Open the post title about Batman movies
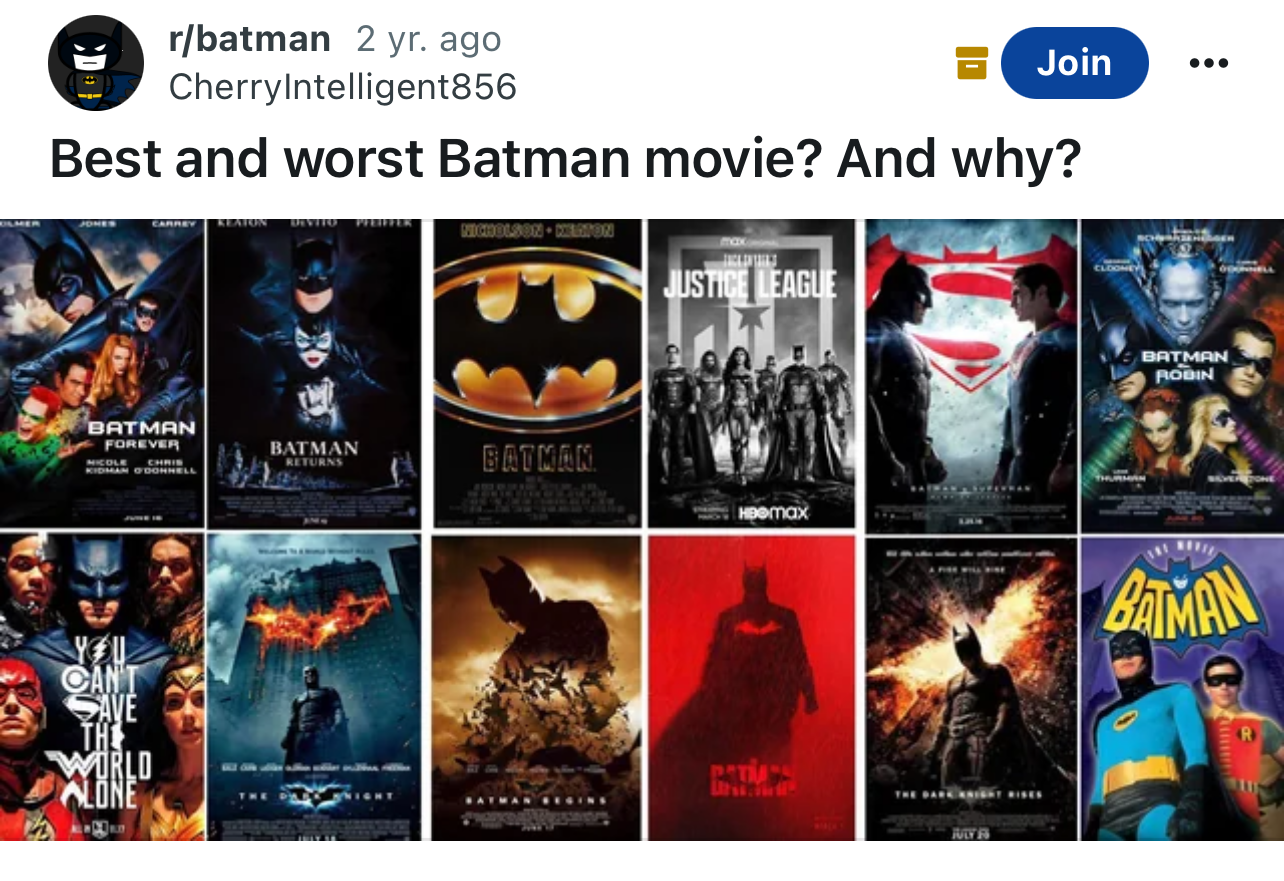Image resolution: width=1284 pixels, height=881 pixels. click(565, 158)
